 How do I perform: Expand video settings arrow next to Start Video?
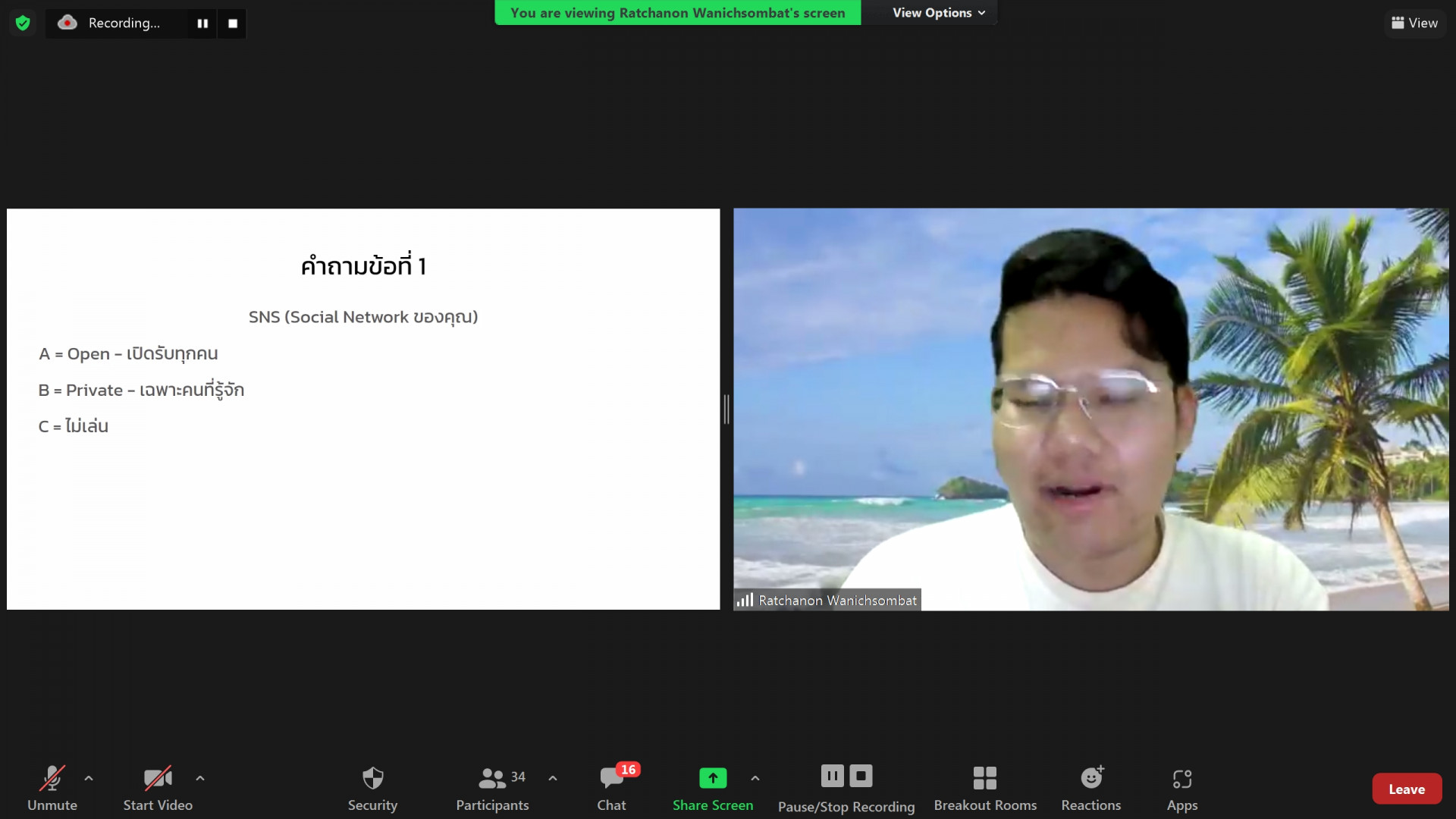(x=200, y=778)
